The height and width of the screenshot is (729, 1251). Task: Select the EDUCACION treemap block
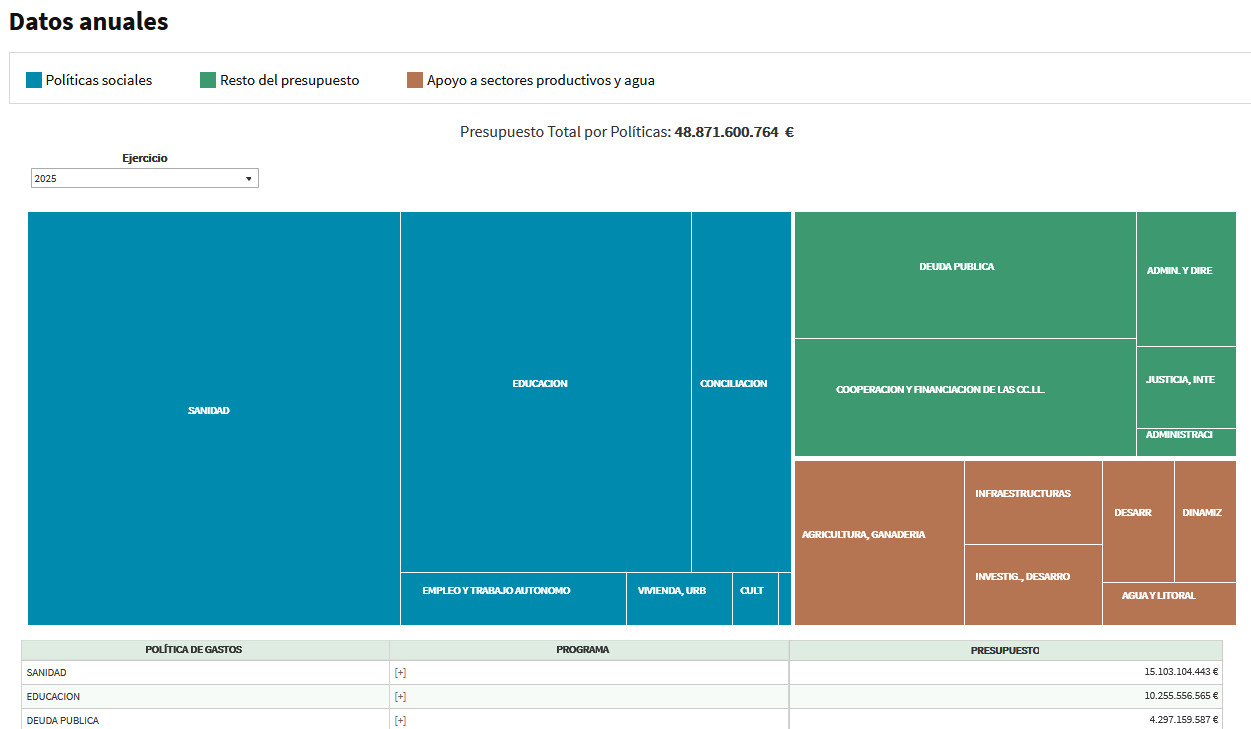coord(540,383)
